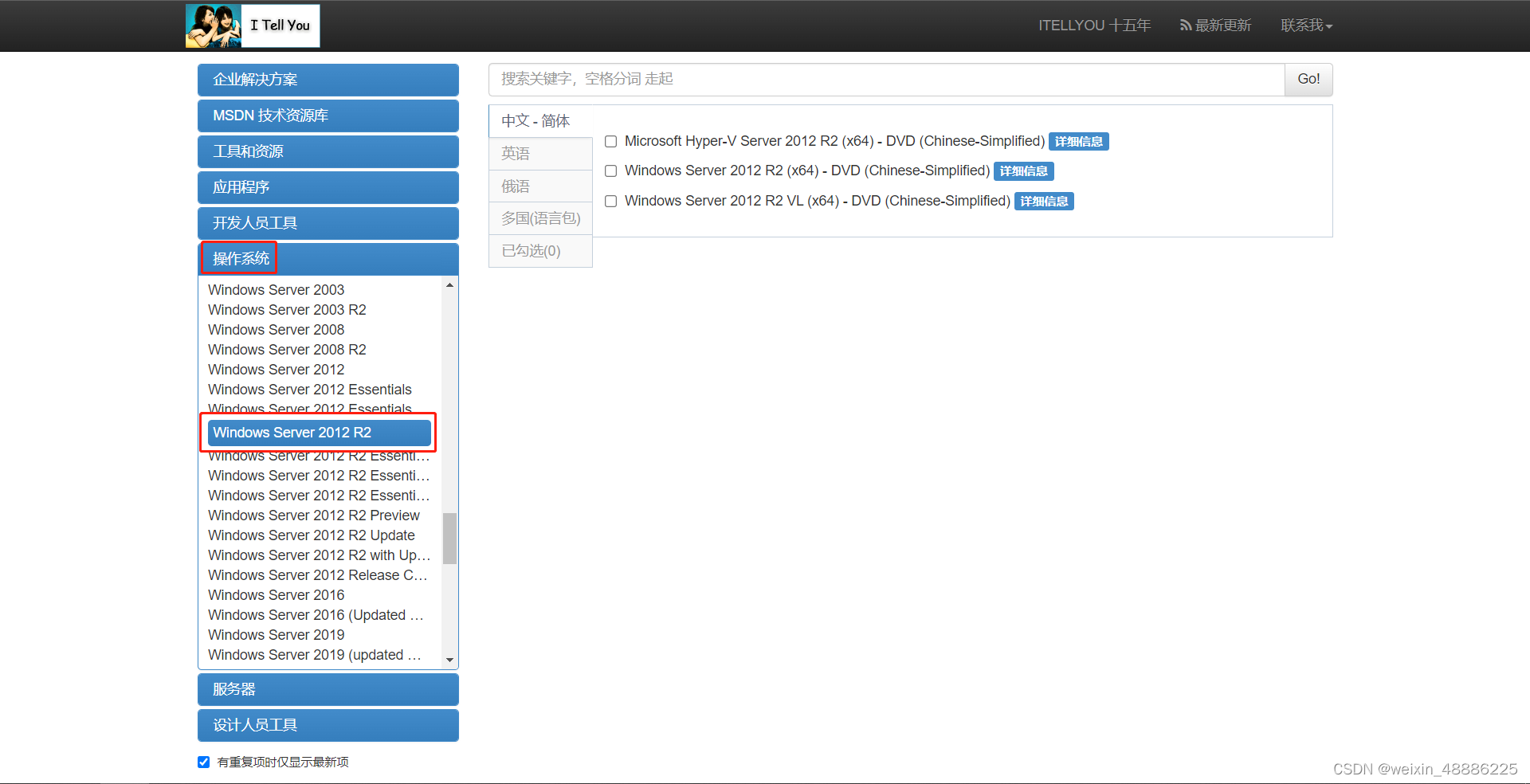Click the ITELLYOU 十五年 link

(x=1093, y=25)
